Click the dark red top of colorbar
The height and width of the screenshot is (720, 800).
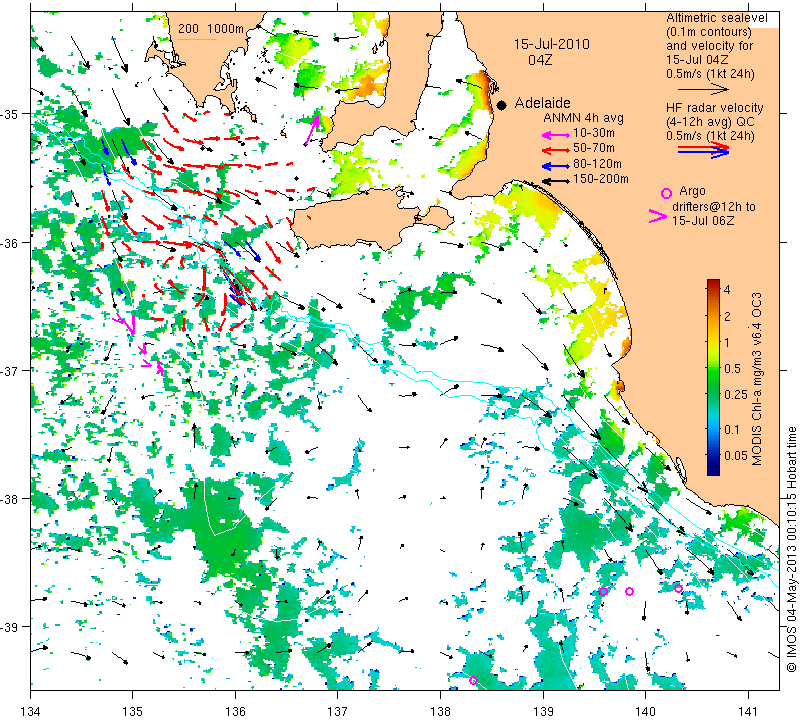coord(713,284)
